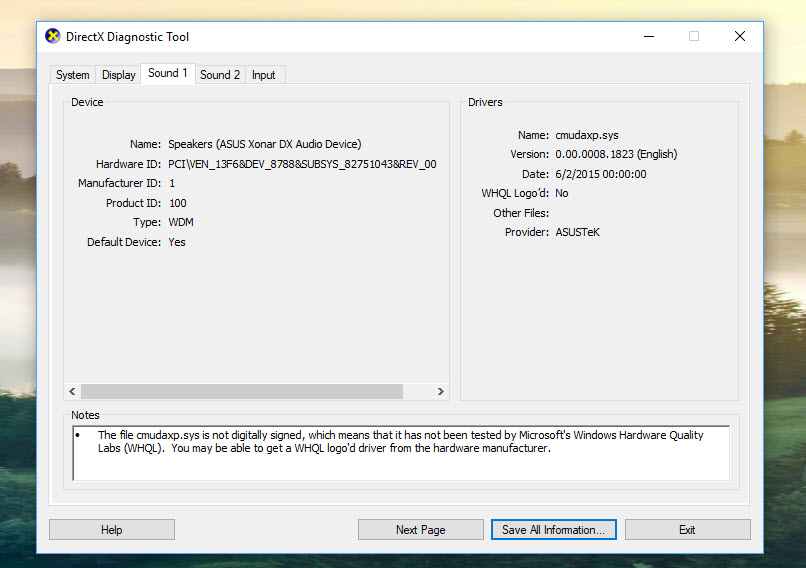The height and width of the screenshot is (568, 806).
Task: Open the Input tab
Action: [264, 75]
